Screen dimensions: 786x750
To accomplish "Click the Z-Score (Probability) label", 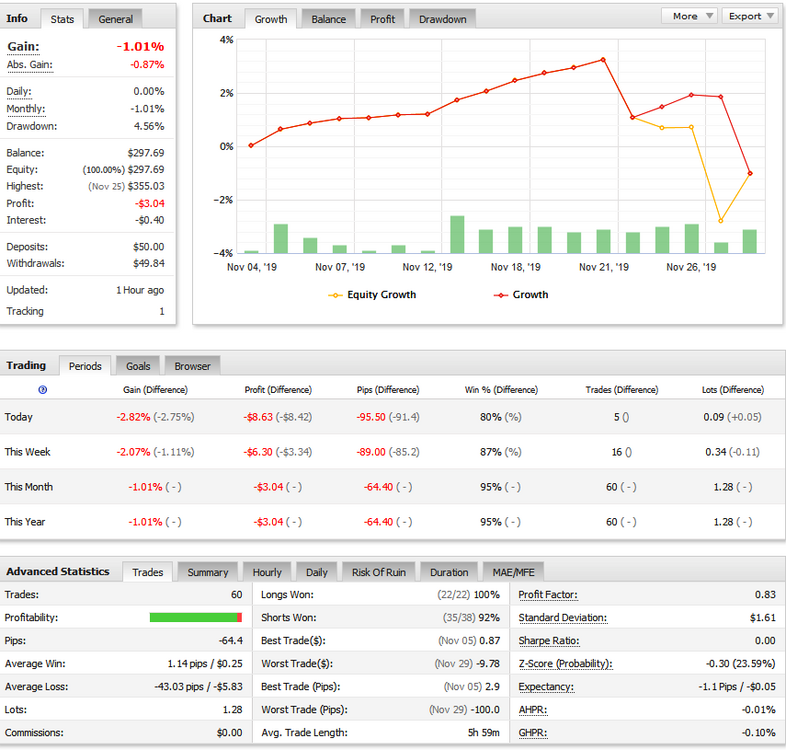I will 565,664.
